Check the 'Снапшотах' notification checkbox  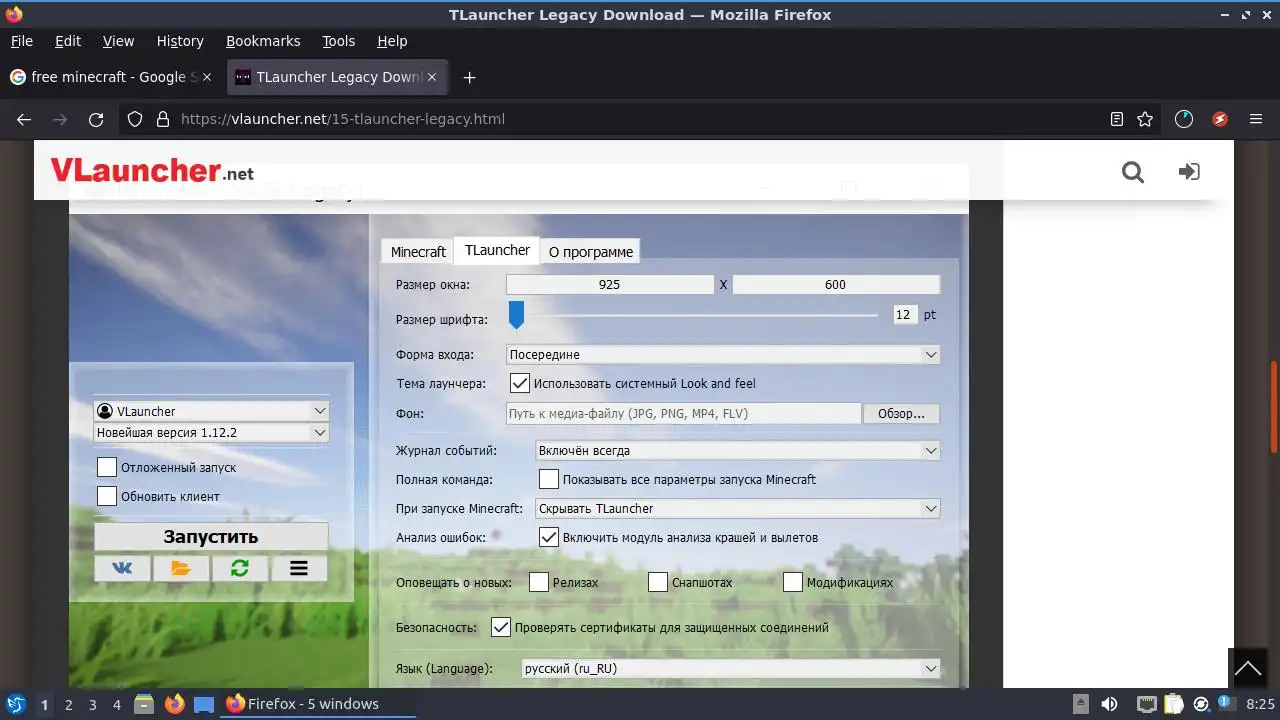point(658,582)
